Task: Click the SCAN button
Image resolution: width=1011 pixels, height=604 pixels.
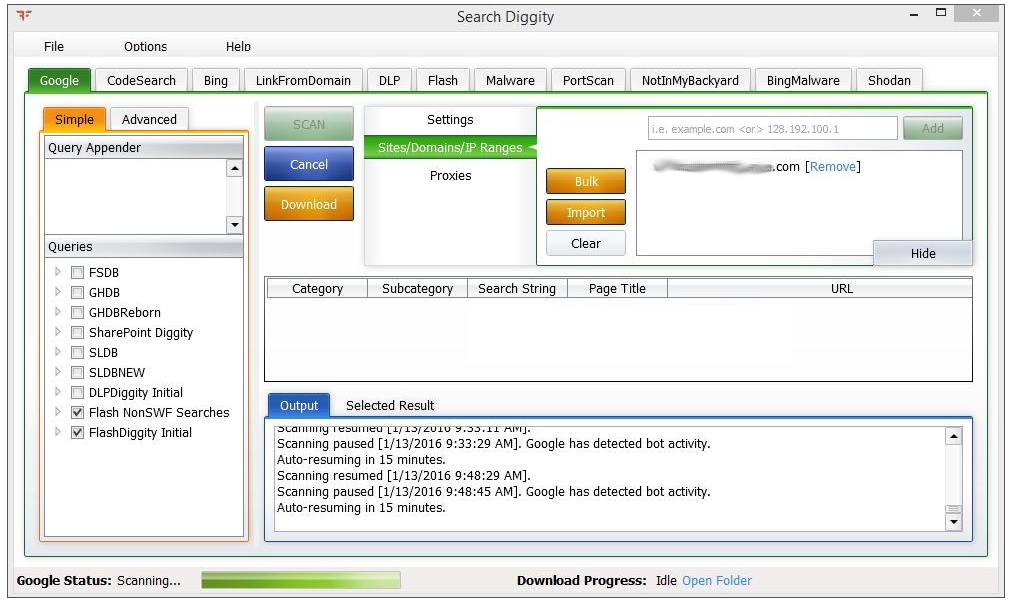Action: [x=309, y=124]
